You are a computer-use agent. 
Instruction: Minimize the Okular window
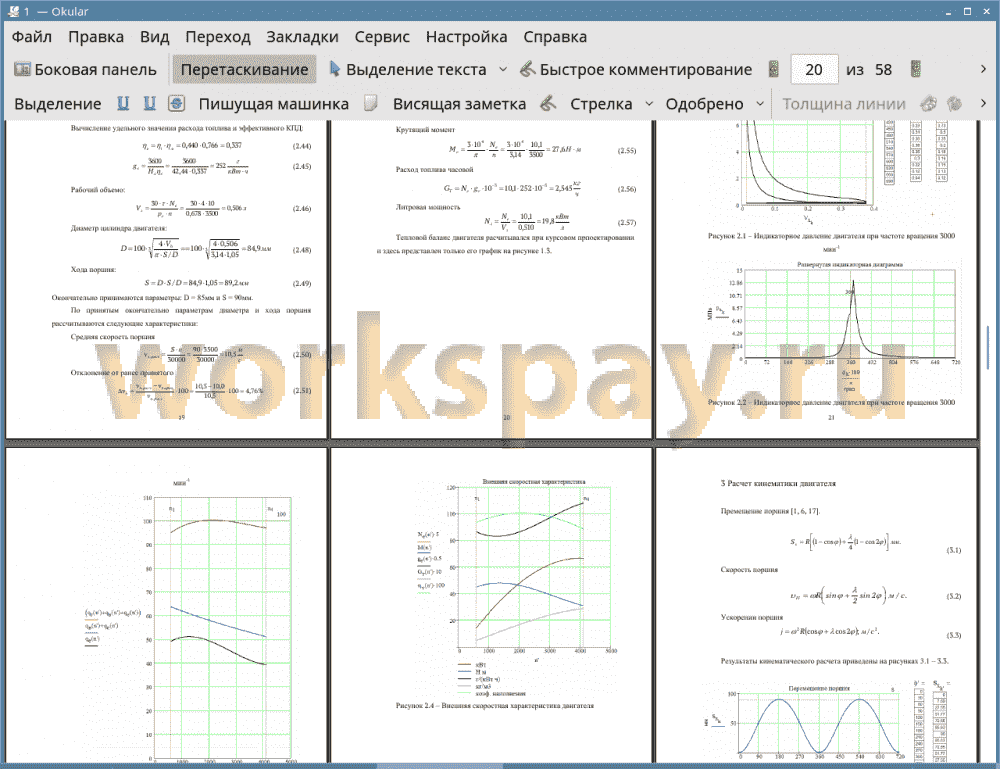pos(948,11)
